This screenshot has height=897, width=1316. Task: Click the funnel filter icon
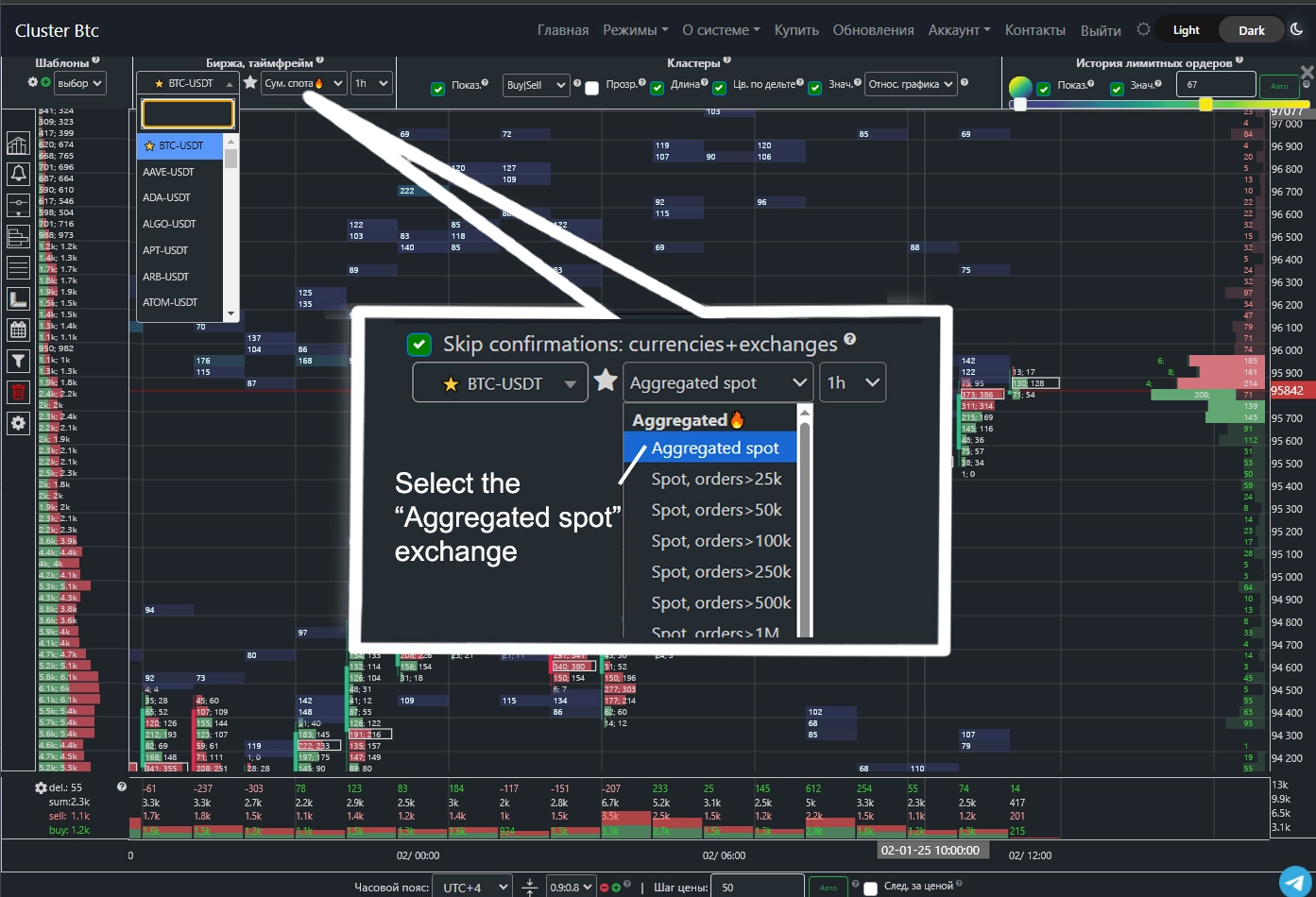point(18,361)
